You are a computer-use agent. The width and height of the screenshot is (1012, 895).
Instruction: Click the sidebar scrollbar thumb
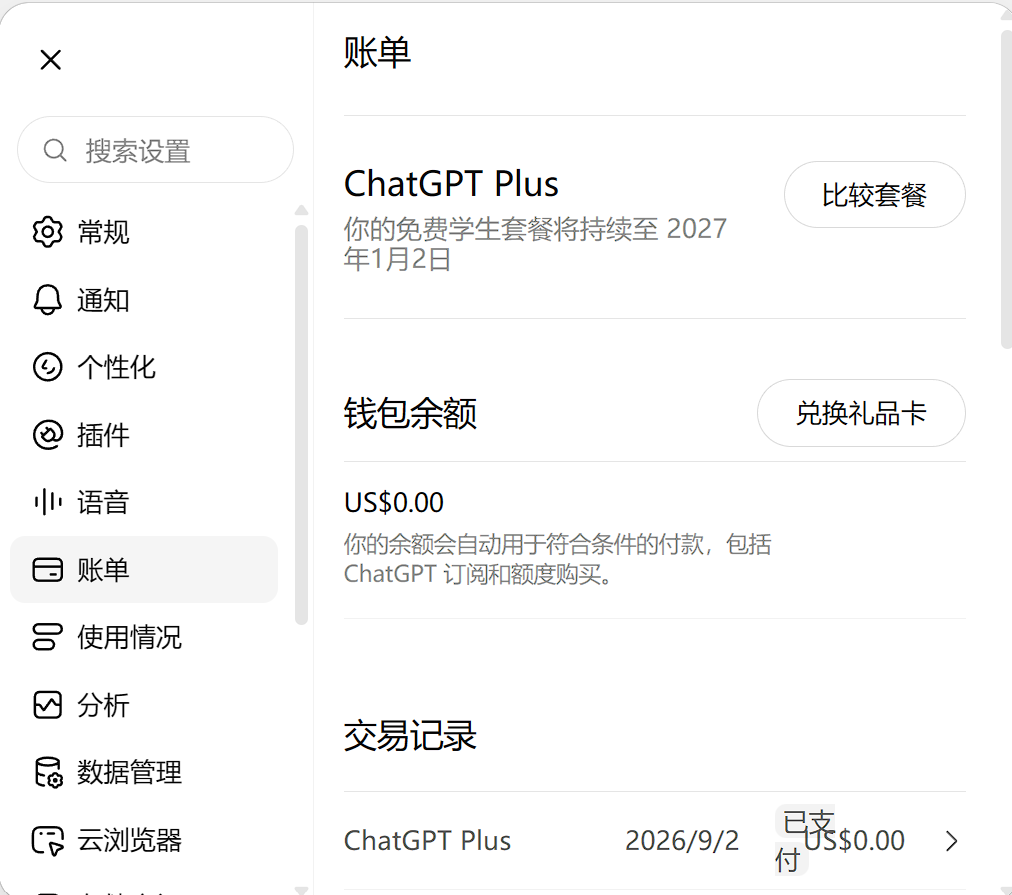coord(301,425)
